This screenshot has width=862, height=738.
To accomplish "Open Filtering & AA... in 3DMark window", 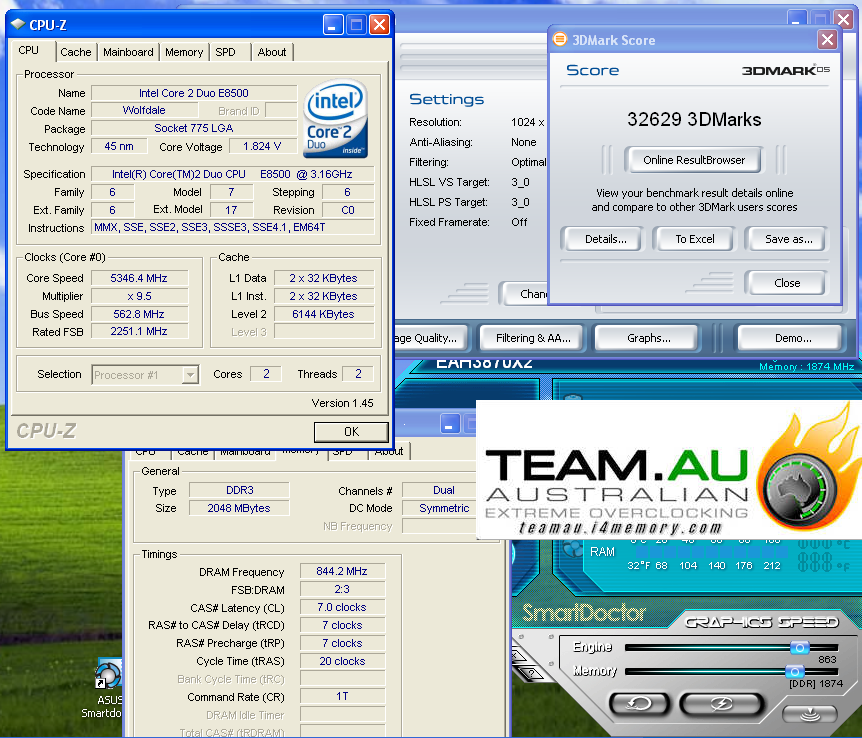I will 533,338.
